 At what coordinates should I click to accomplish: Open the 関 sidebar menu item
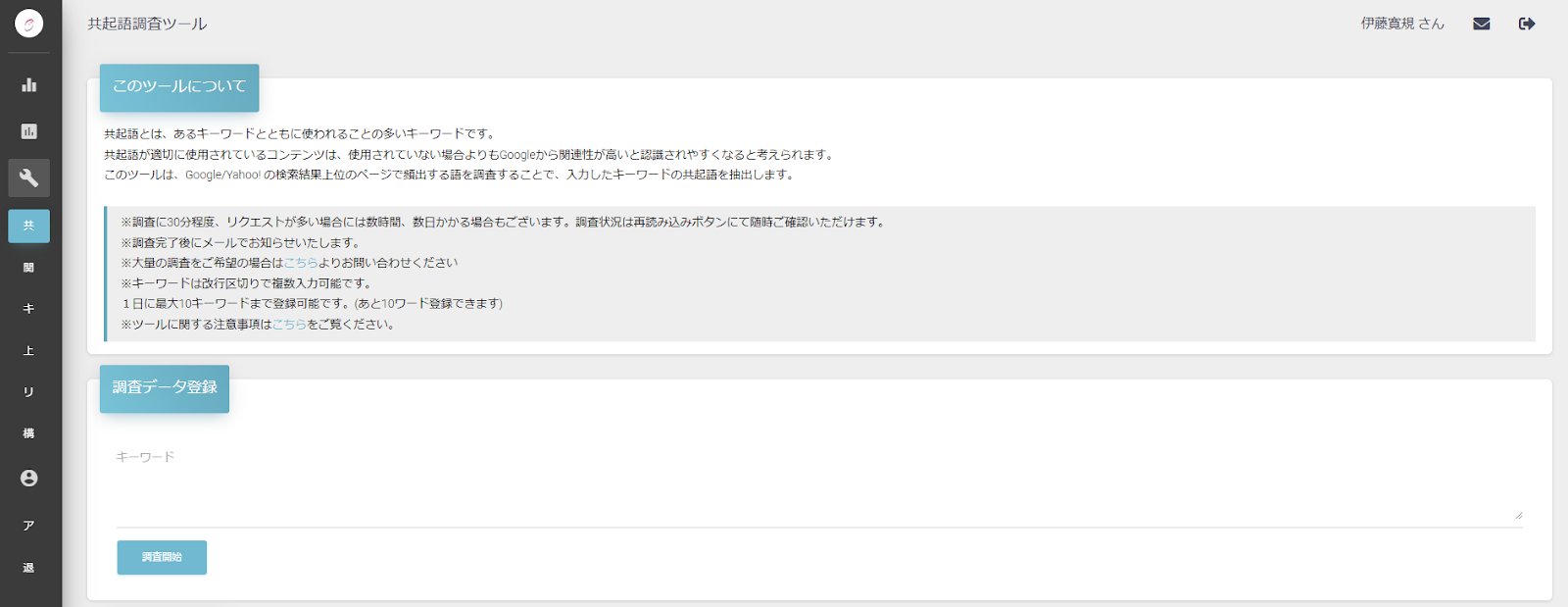click(x=29, y=266)
